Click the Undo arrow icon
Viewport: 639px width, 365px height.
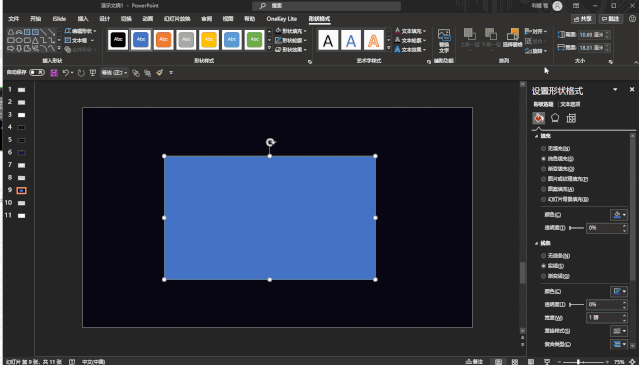66,73
